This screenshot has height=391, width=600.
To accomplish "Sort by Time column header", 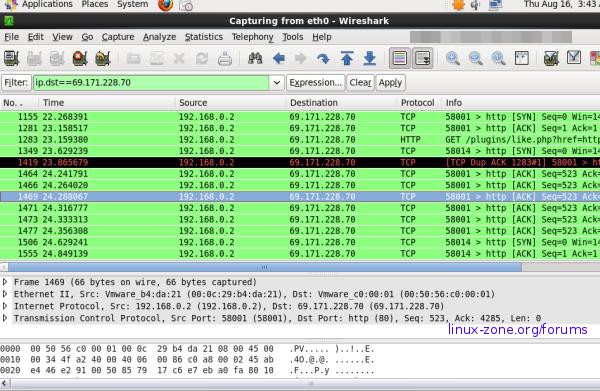I will click(107, 103).
